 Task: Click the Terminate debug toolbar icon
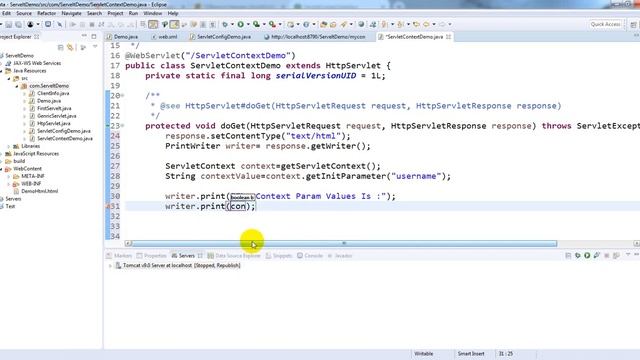92,24
